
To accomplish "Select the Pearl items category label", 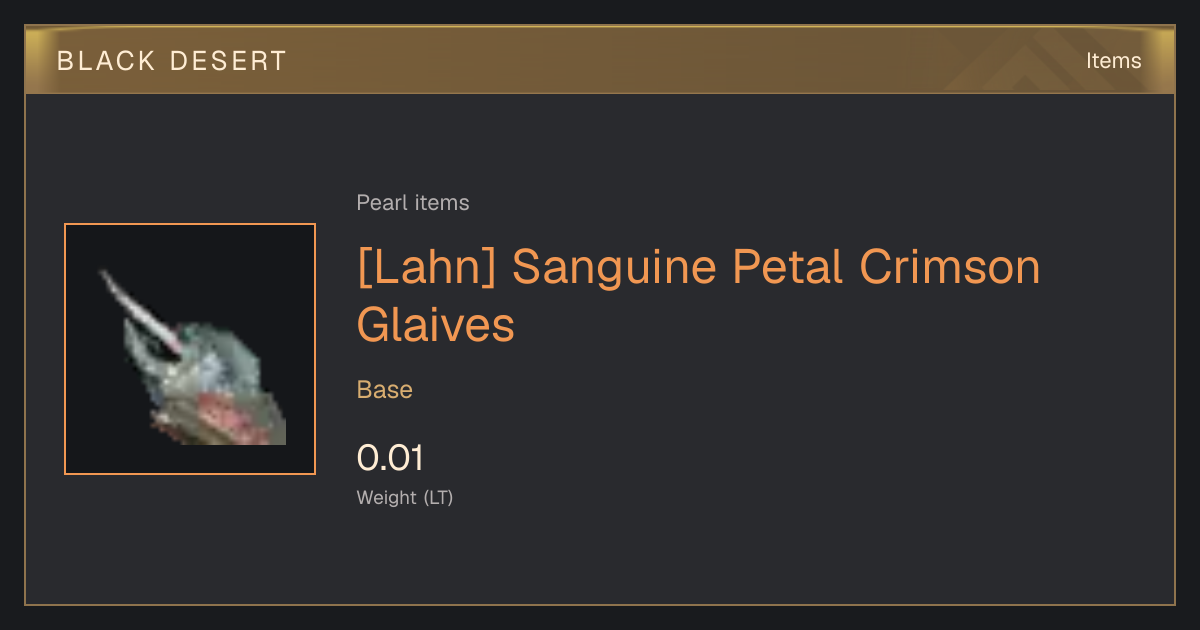I will (x=413, y=203).
